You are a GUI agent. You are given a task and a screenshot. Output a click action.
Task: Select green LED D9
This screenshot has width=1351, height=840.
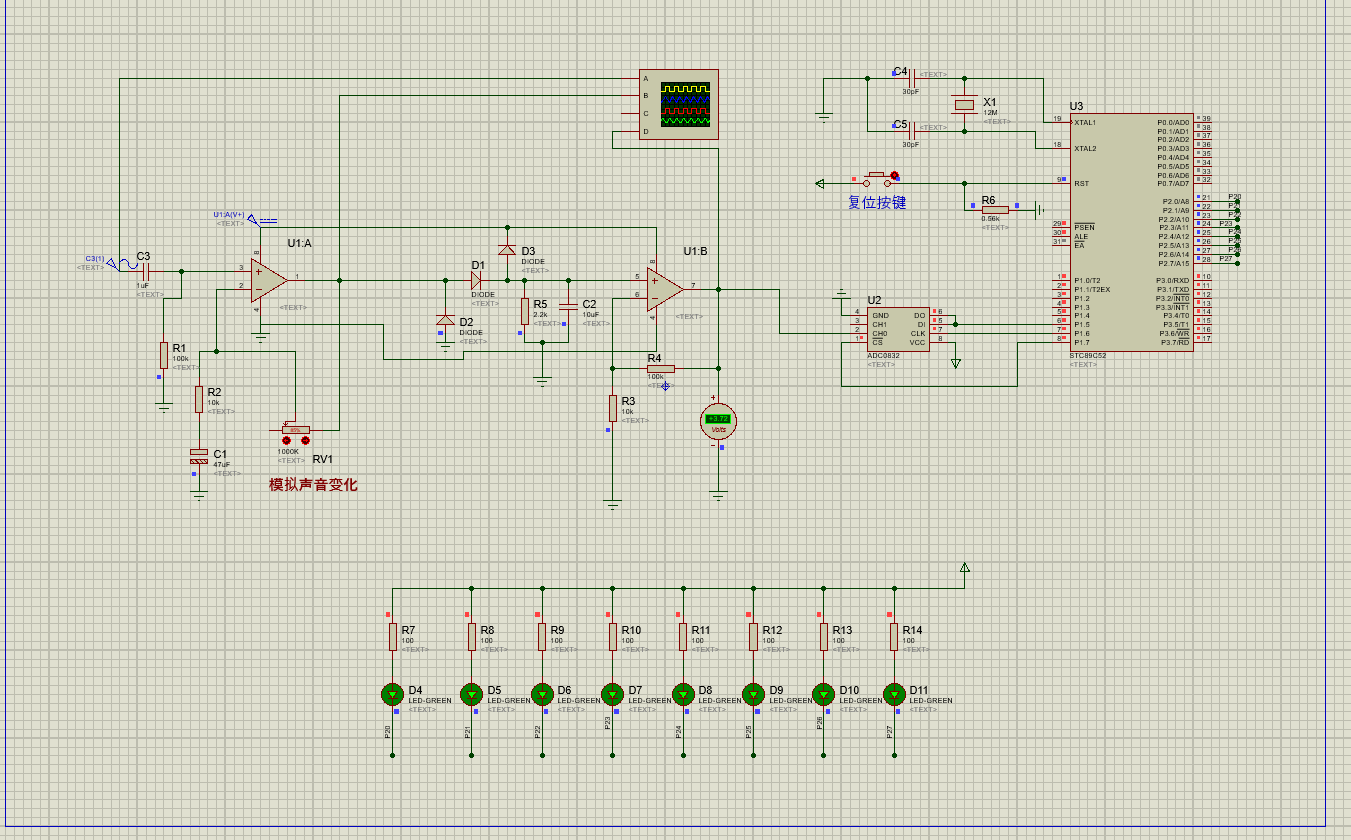tap(754, 694)
